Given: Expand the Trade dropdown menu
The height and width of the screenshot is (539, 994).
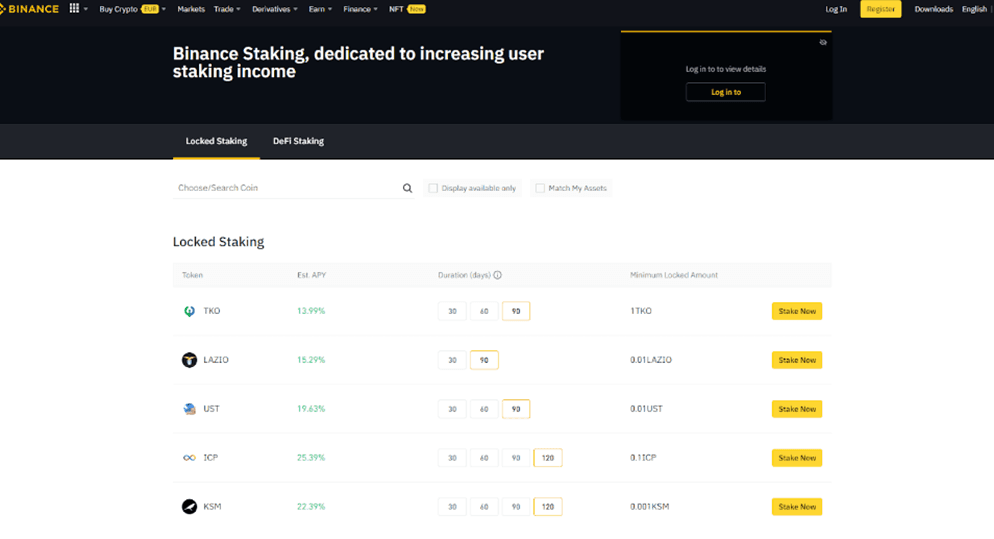Looking at the screenshot, I should pyautogui.click(x=227, y=9).
